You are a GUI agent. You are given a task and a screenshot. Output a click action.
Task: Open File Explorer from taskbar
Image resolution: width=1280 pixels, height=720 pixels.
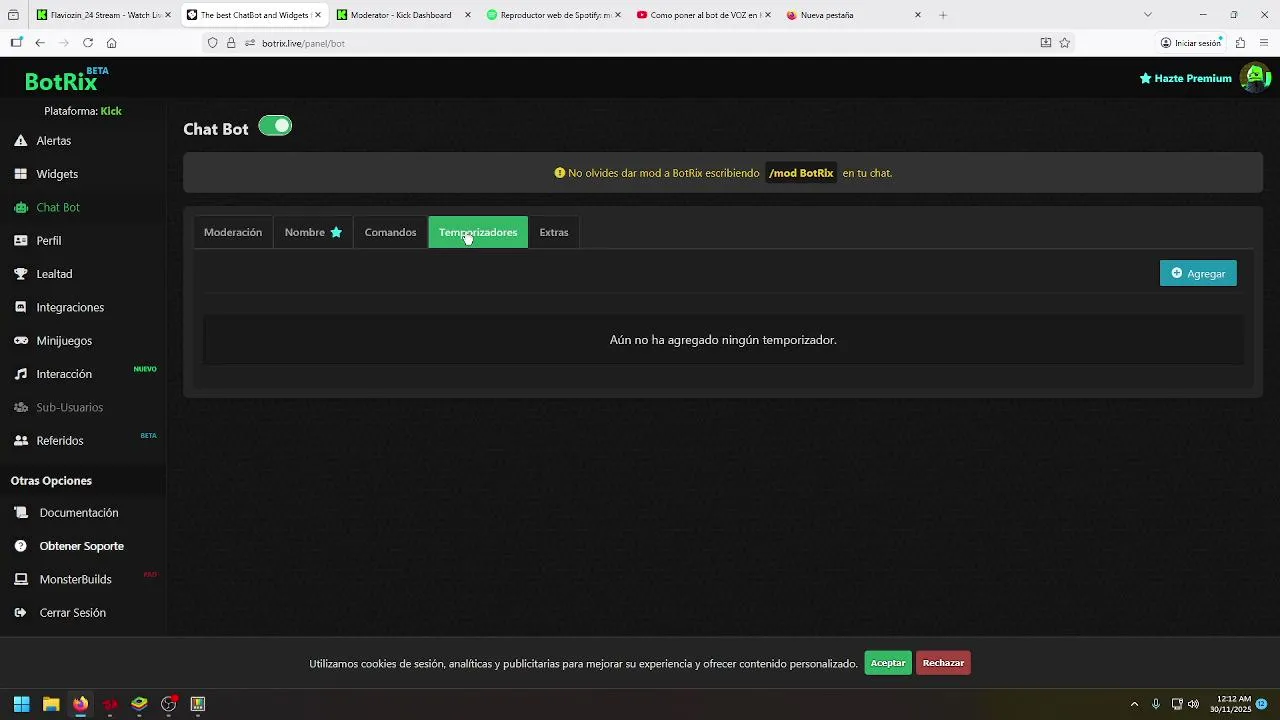click(x=51, y=704)
